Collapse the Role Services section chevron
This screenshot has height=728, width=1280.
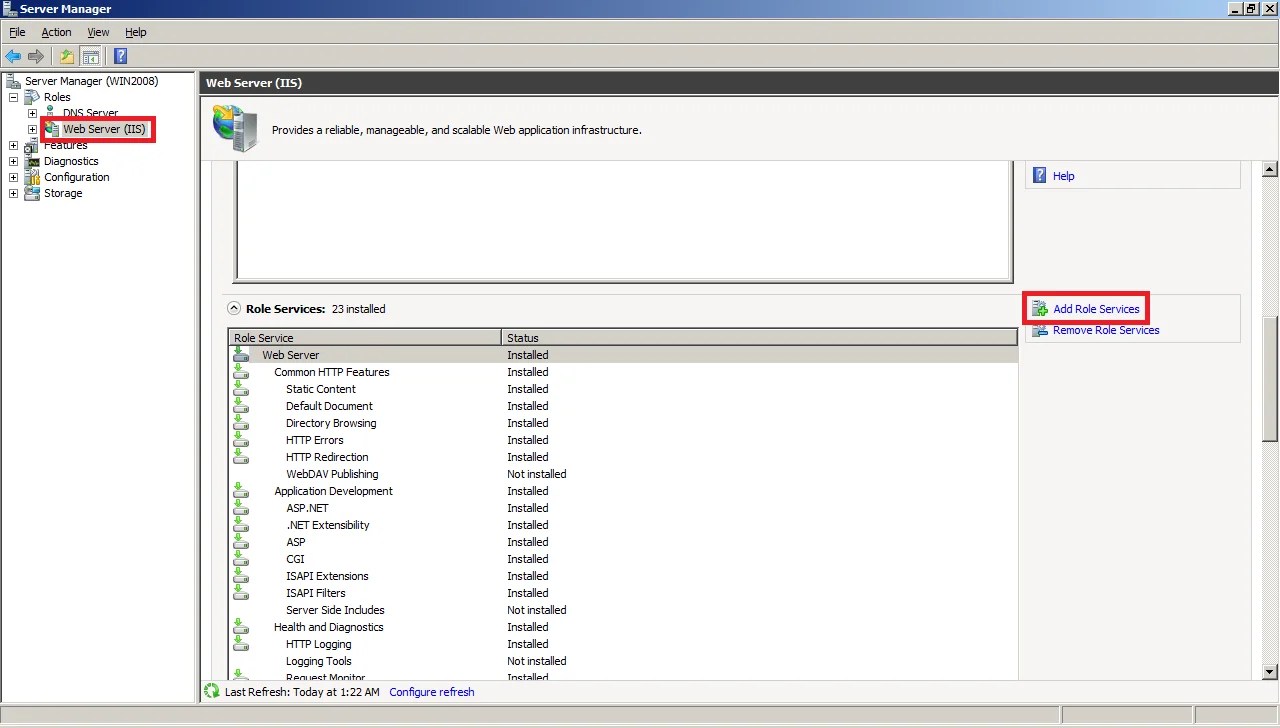click(x=234, y=309)
